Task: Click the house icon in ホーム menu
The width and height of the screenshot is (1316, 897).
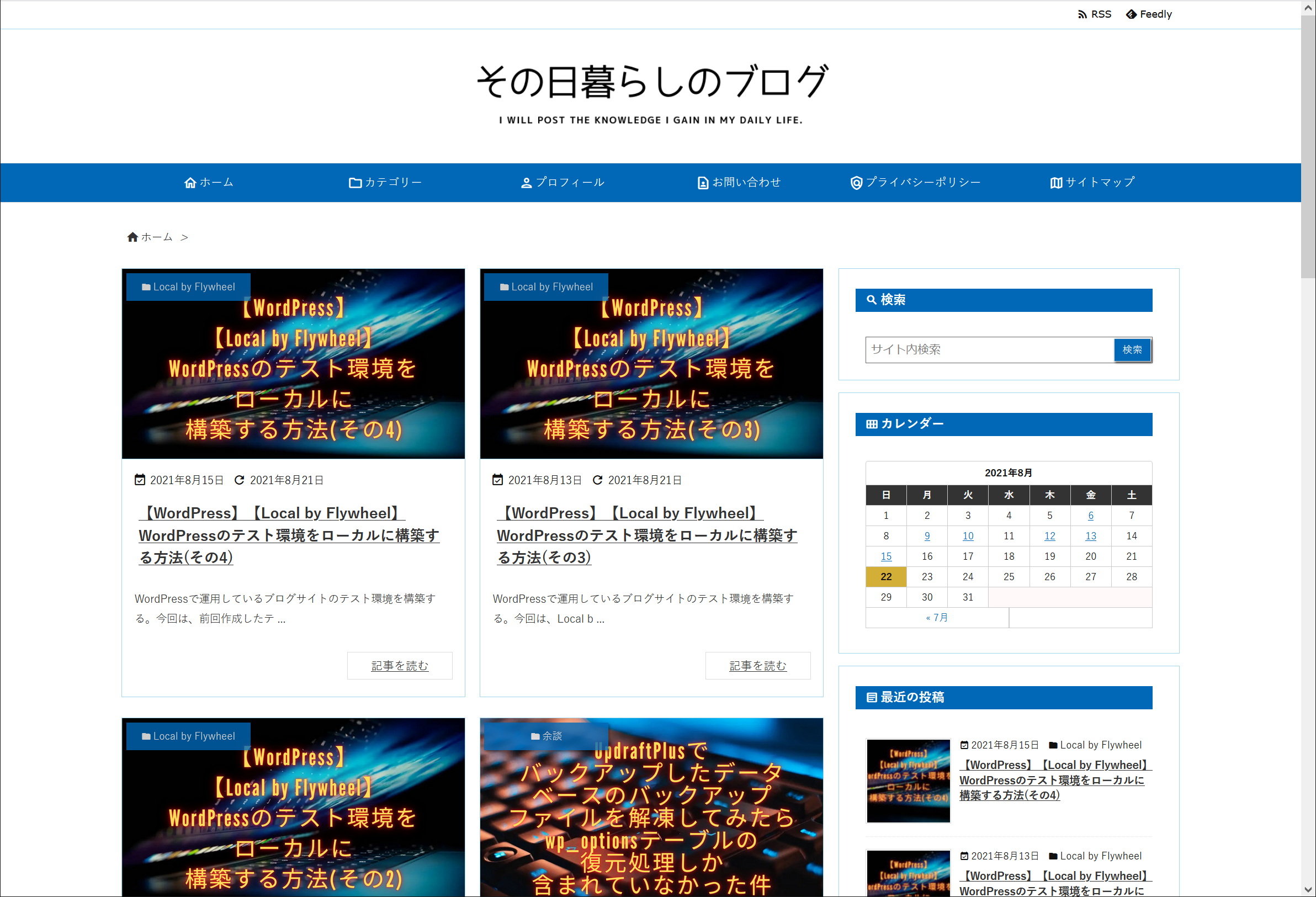Action: 190,182
